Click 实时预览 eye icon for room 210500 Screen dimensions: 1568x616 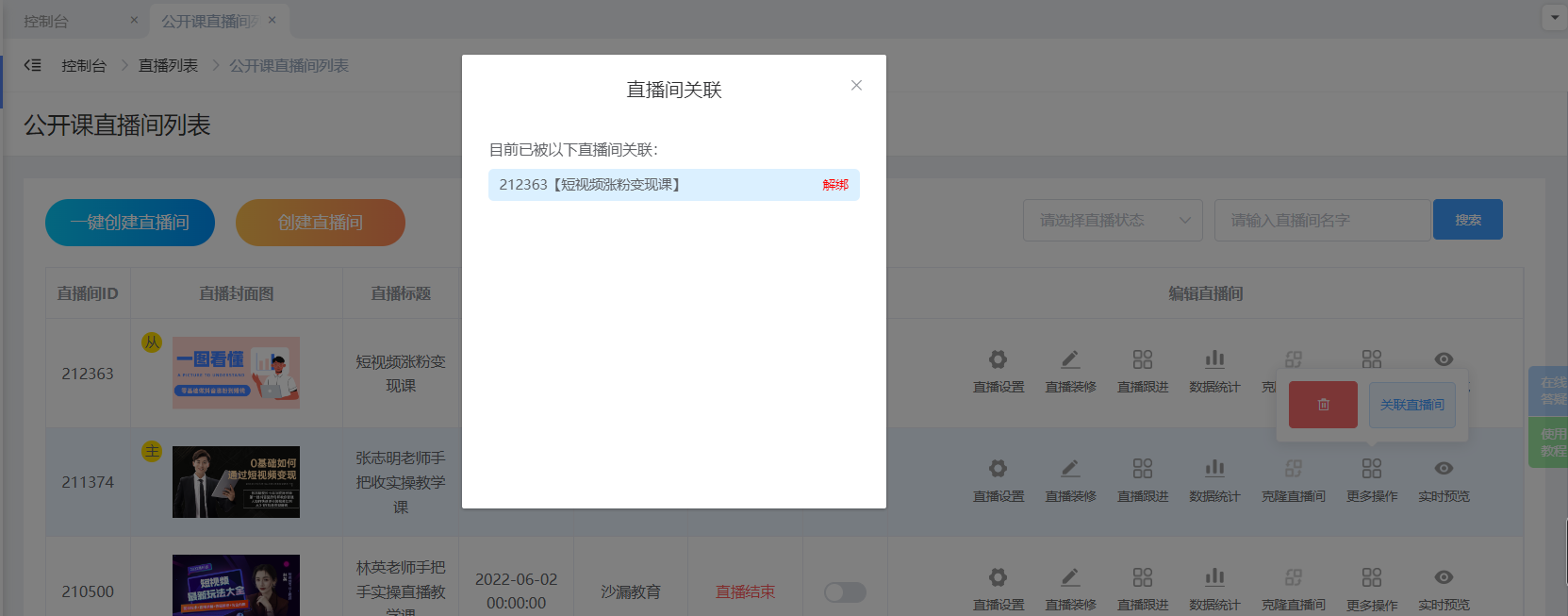tap(1444, 577)
